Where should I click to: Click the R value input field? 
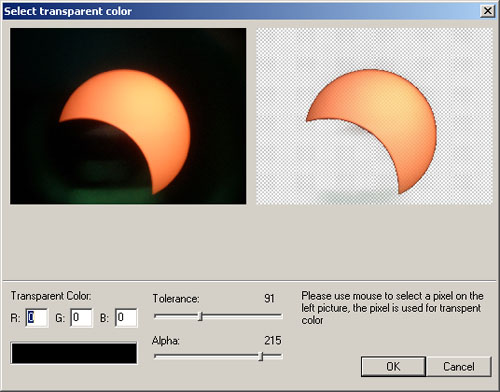(37, 318)
